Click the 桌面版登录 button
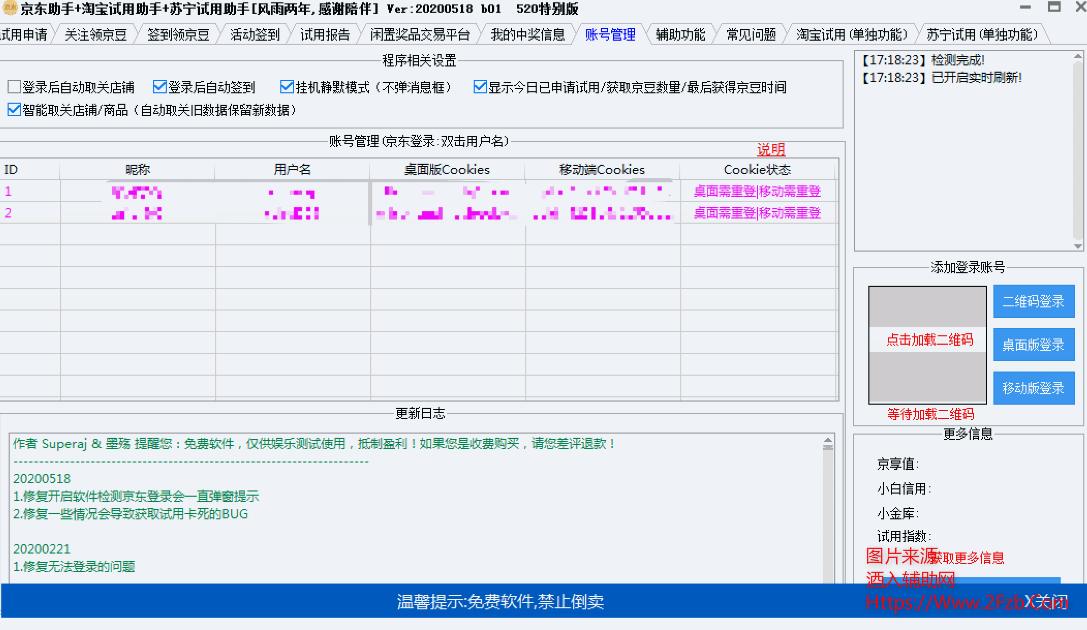Viewport: 1087px width, 630px height. point(1033,344)
